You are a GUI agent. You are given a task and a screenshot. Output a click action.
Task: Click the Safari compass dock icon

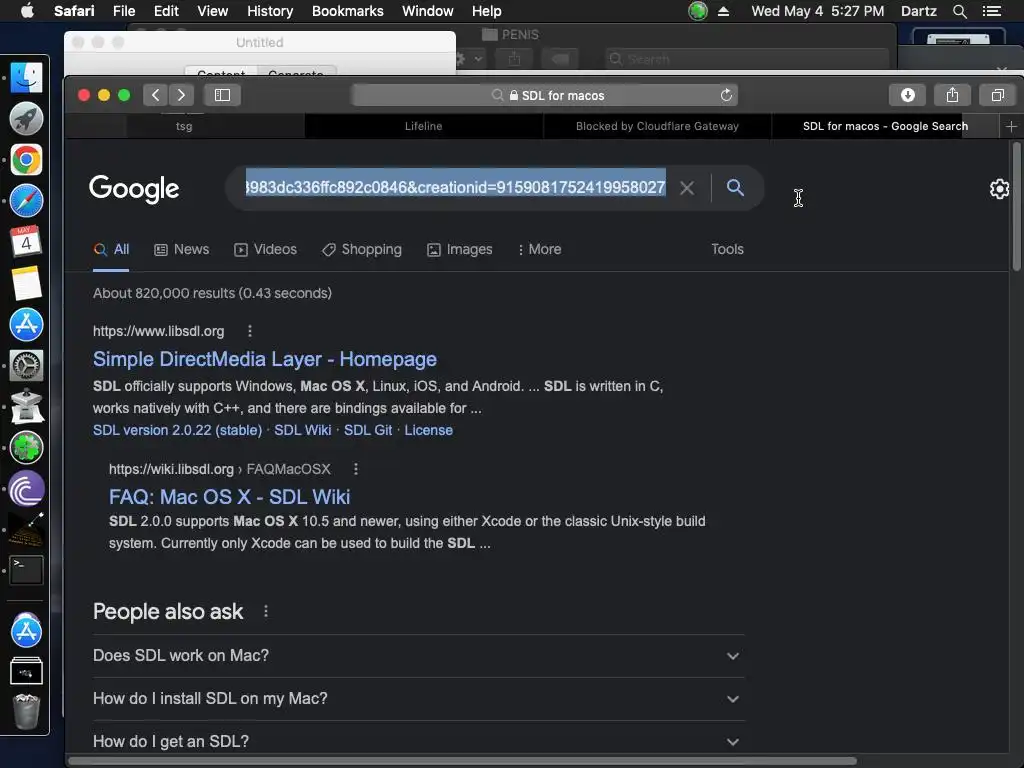click(27, 201)
